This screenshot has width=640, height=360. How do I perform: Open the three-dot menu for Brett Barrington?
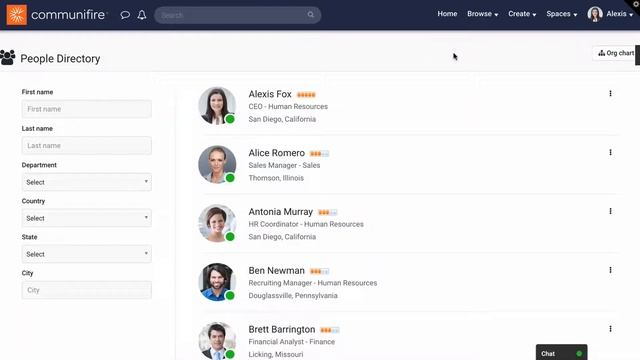(610, 329)
